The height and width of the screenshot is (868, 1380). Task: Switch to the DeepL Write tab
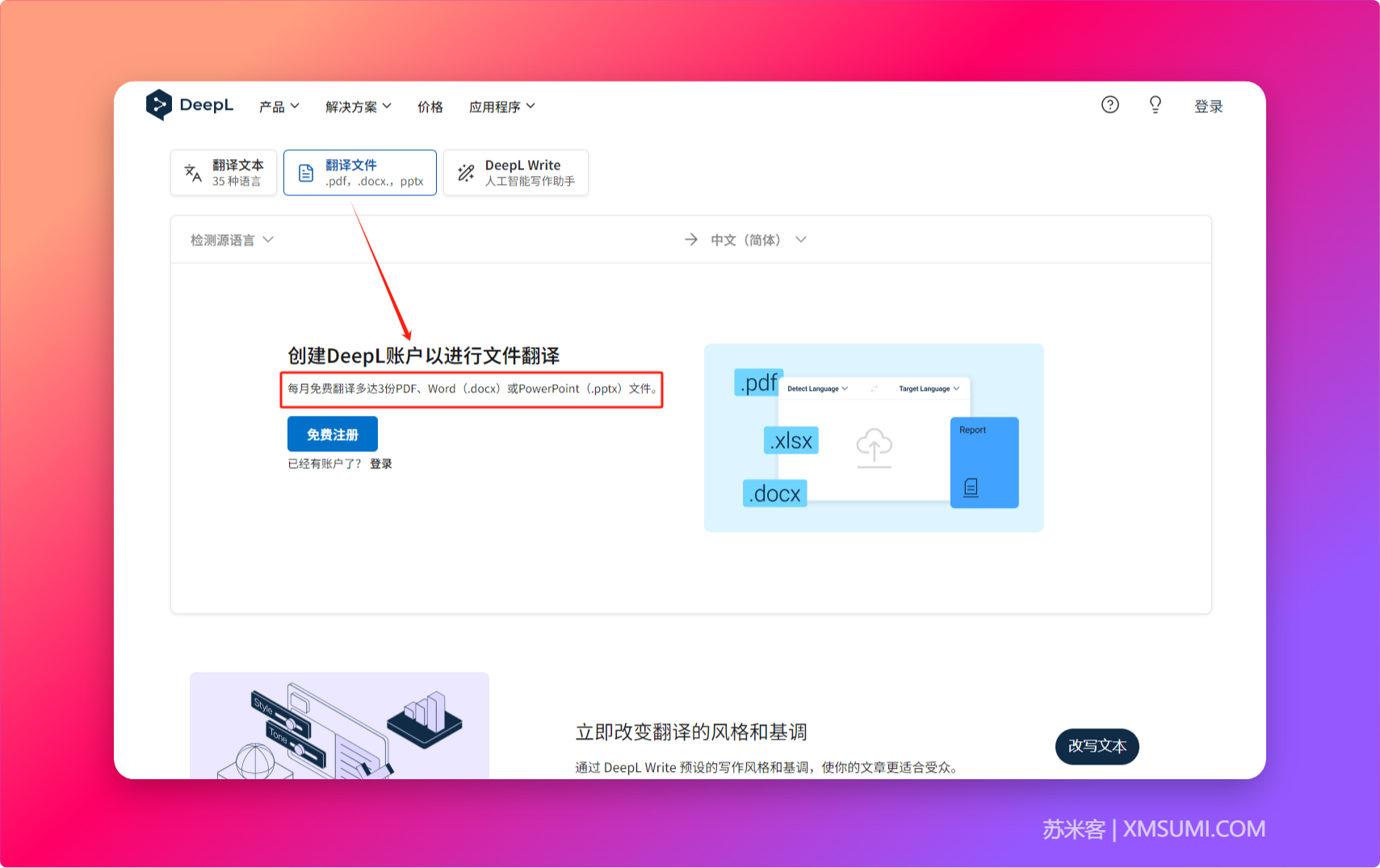(x=516, y=173)
